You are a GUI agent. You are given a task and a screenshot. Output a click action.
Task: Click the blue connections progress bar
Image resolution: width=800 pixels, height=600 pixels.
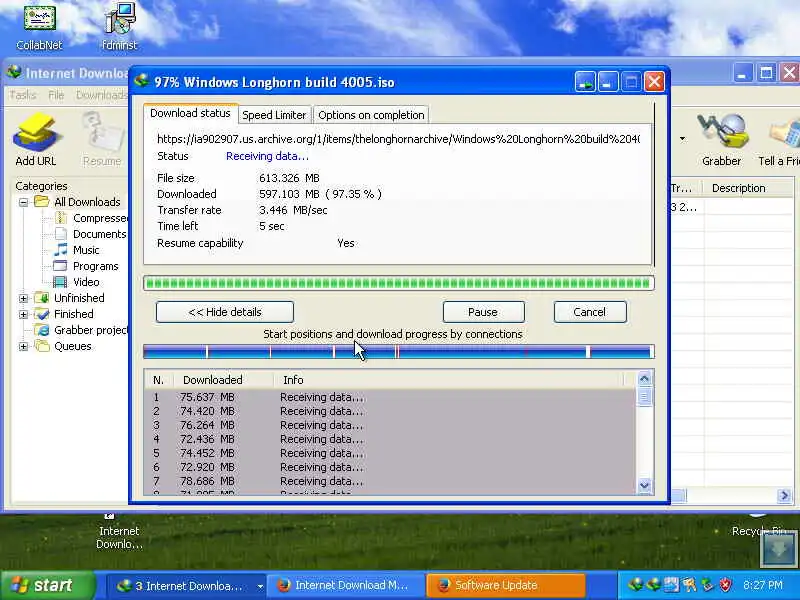coord(398,352)
